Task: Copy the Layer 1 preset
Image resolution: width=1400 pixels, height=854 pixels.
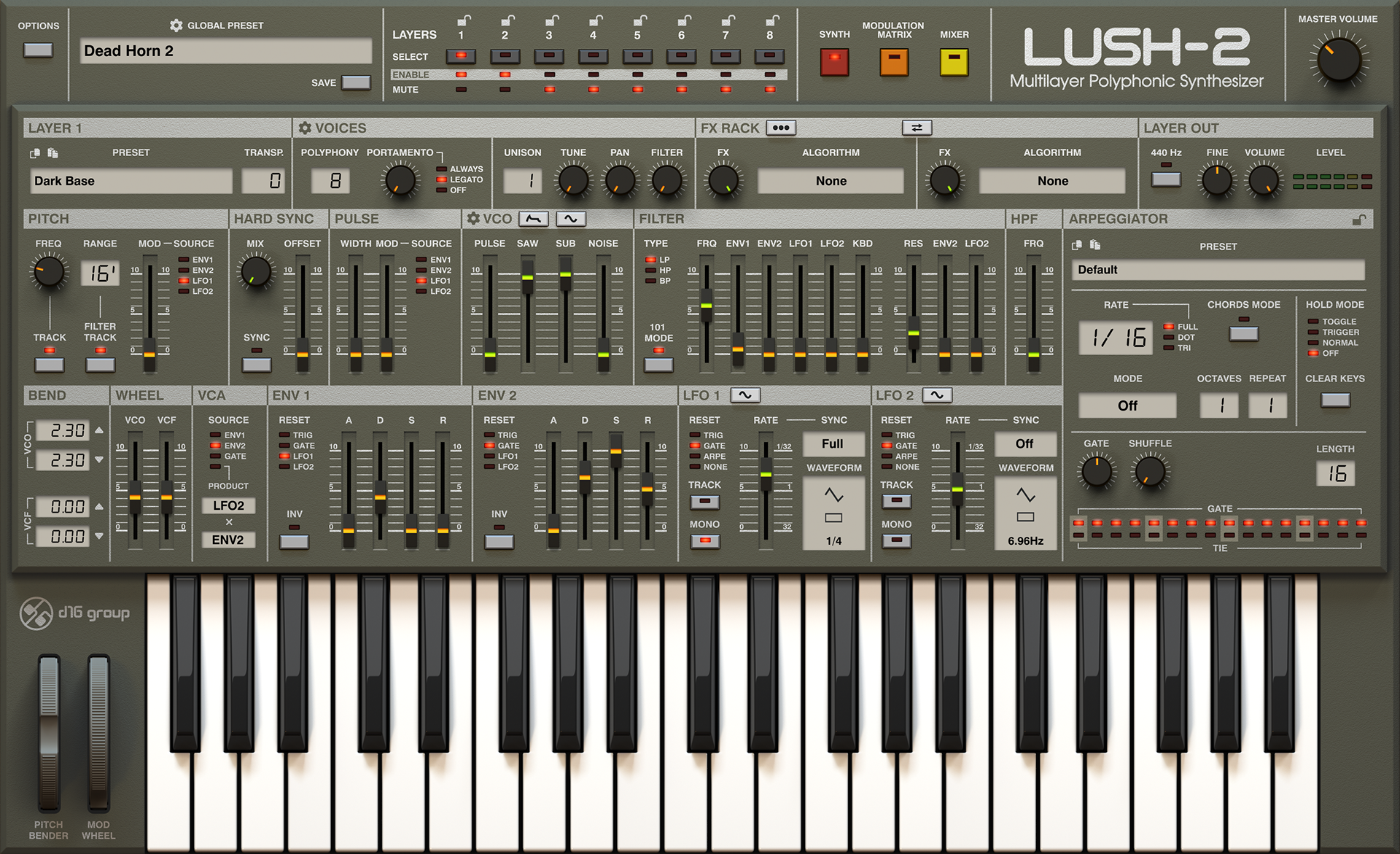Action: (x=35, y=153)
